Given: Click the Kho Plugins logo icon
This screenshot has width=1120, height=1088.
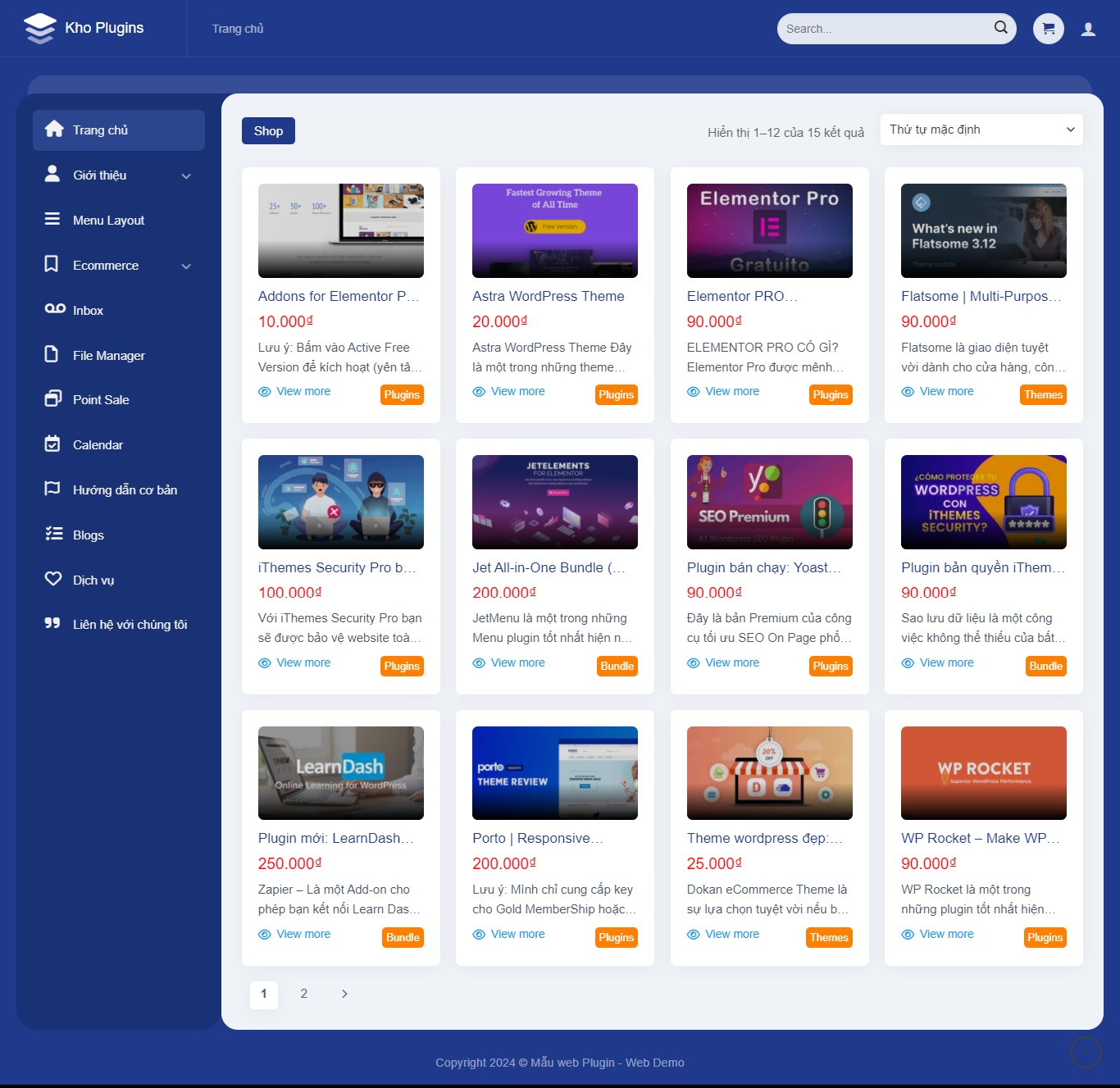Looking at the screenshot, I should (39, 28).
